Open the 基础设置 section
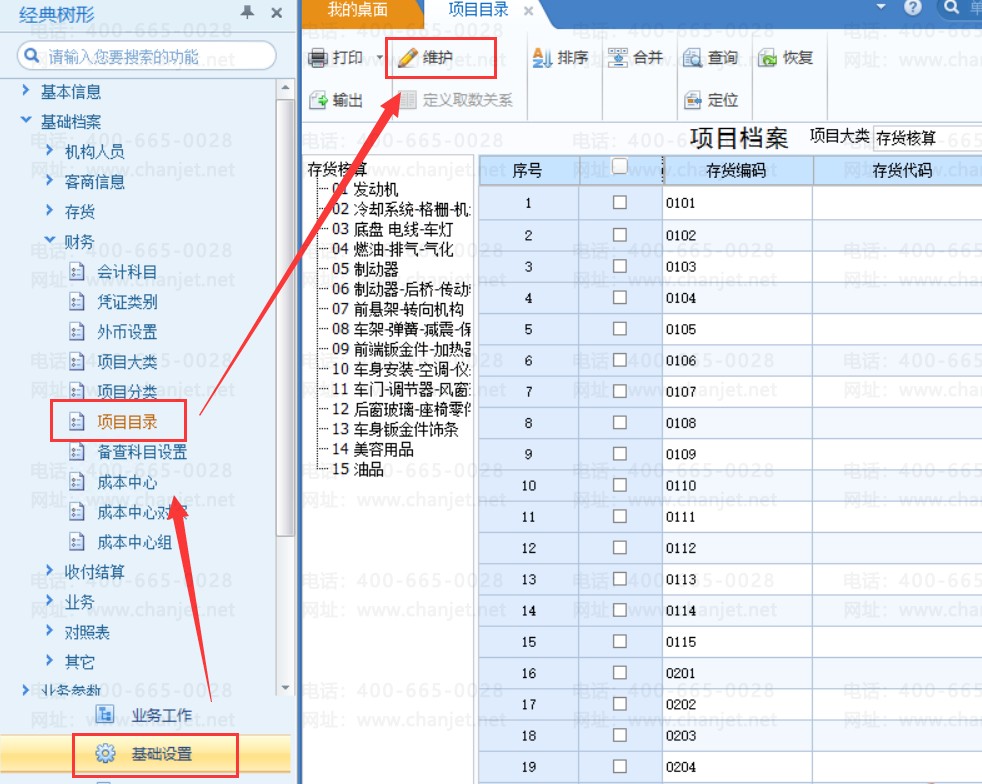Screen dimensions: 982x784 point(145,753)
